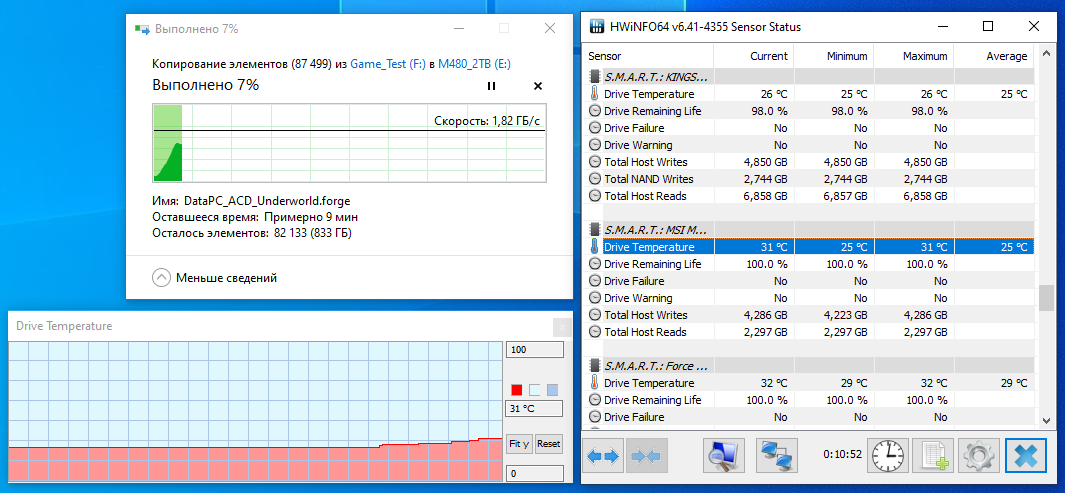Open the M480_2TB (E:) destination link
The image size is (1065, 493).
pyautogui.click(x=474, y=64)
